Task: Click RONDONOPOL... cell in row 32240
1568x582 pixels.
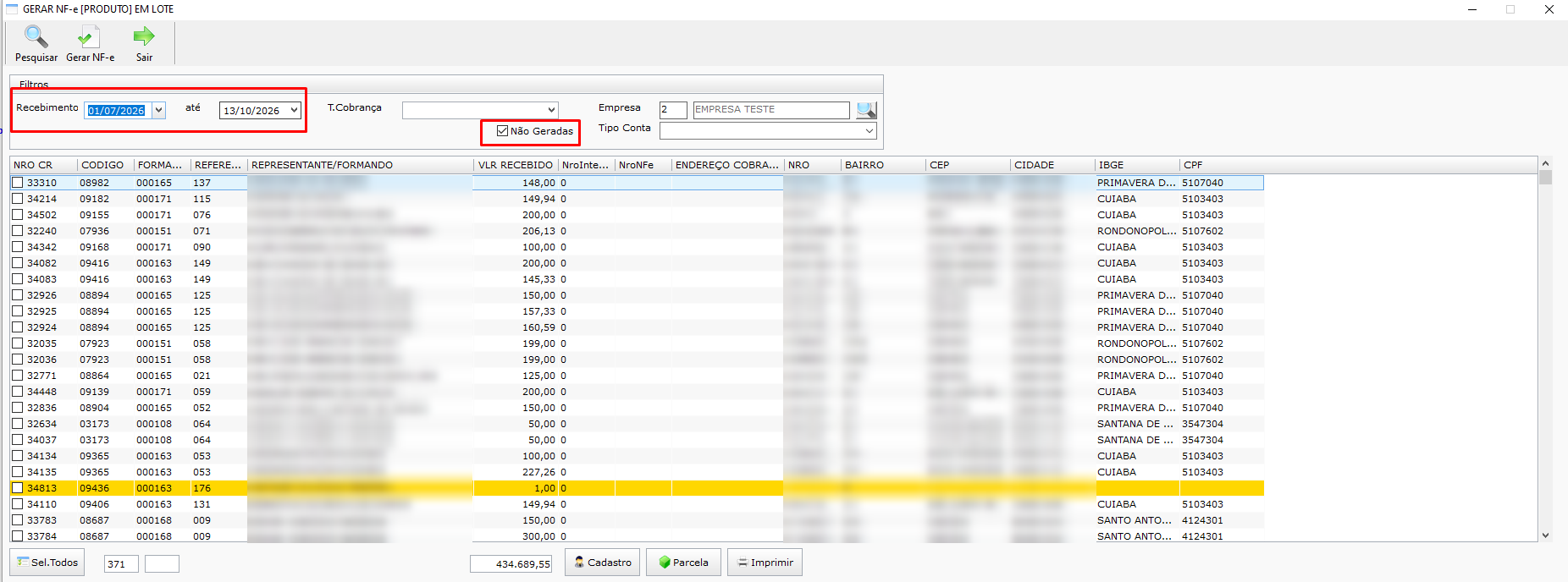Action: [x=1136, y=231]
